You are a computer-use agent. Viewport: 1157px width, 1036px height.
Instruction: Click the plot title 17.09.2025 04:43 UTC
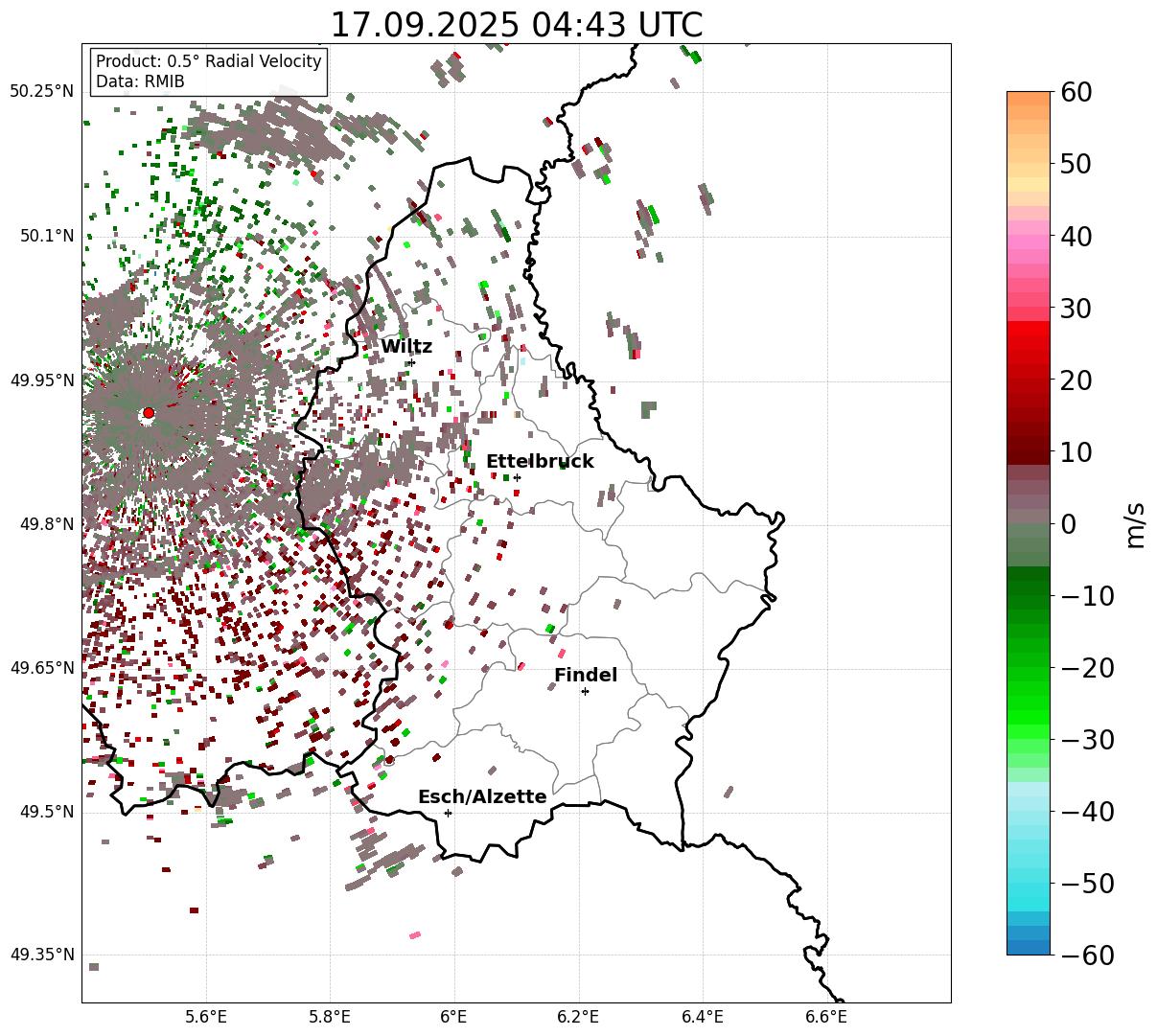(x=516, y=24)
